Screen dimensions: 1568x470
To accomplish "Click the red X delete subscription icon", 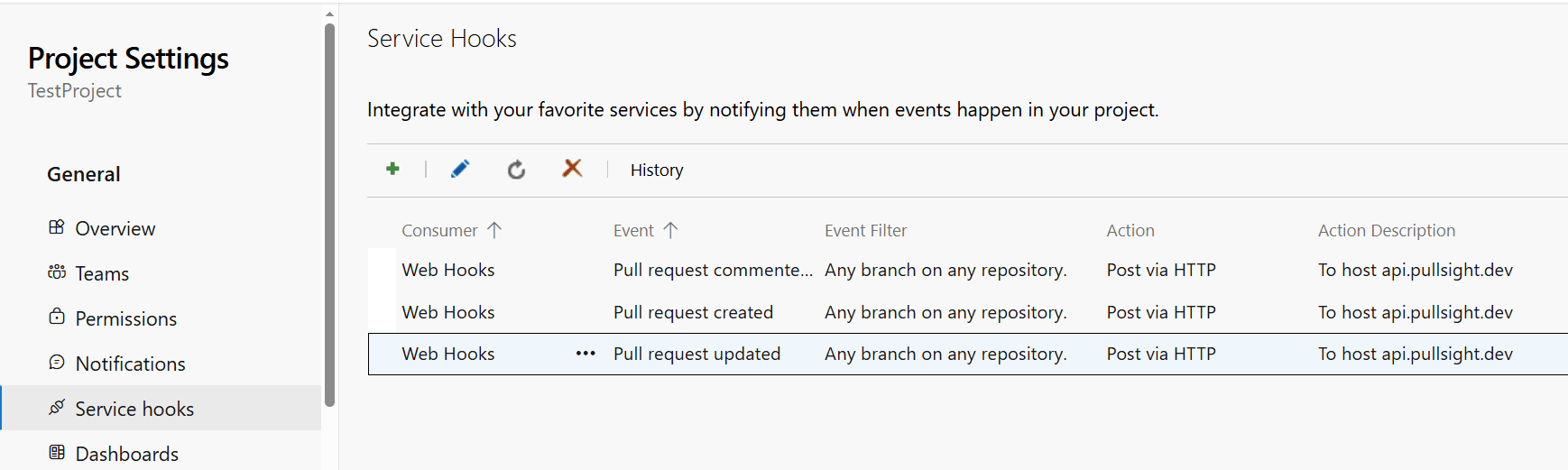I will pos(572,169).
